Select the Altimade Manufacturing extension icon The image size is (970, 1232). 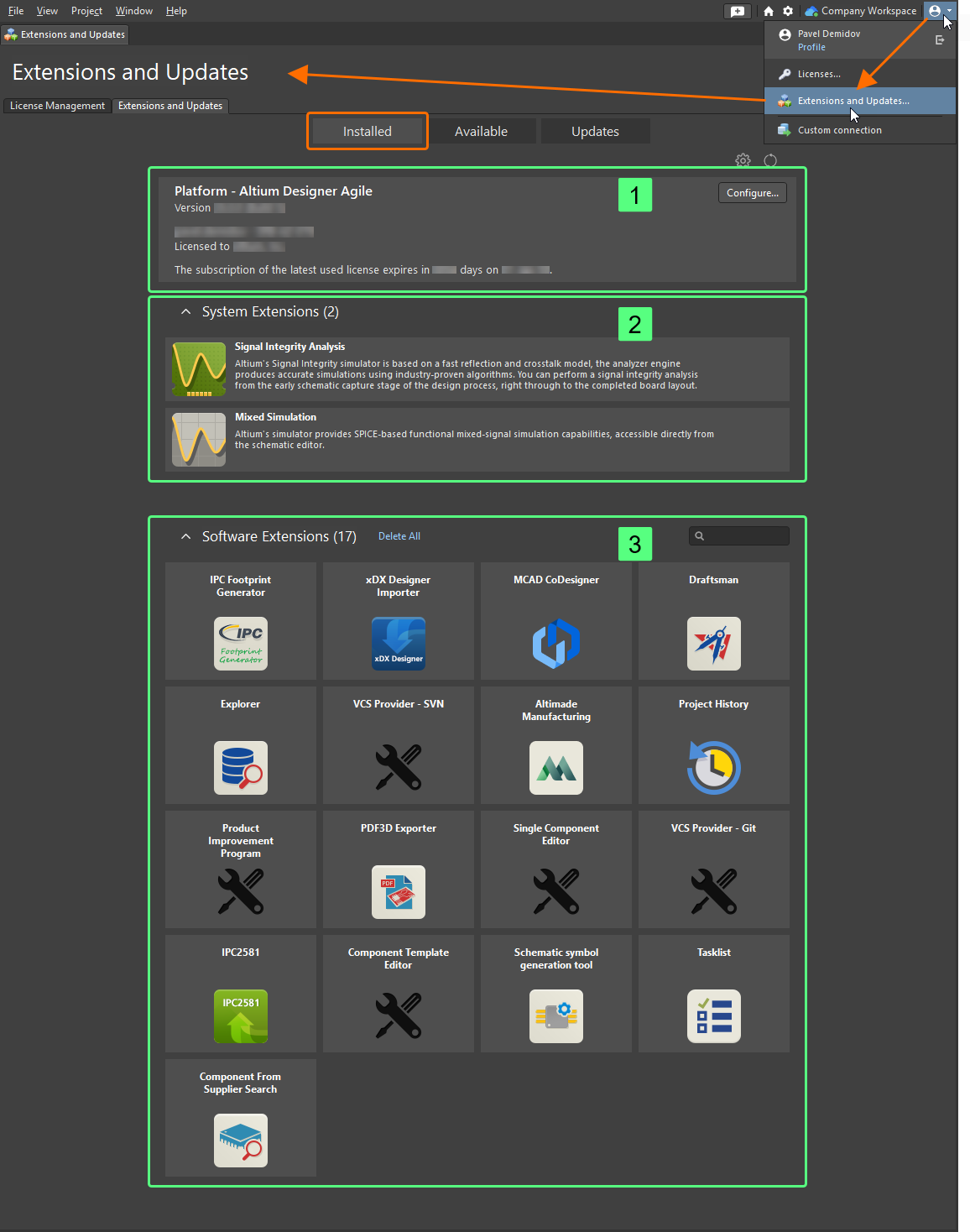(x=555, y=768)
